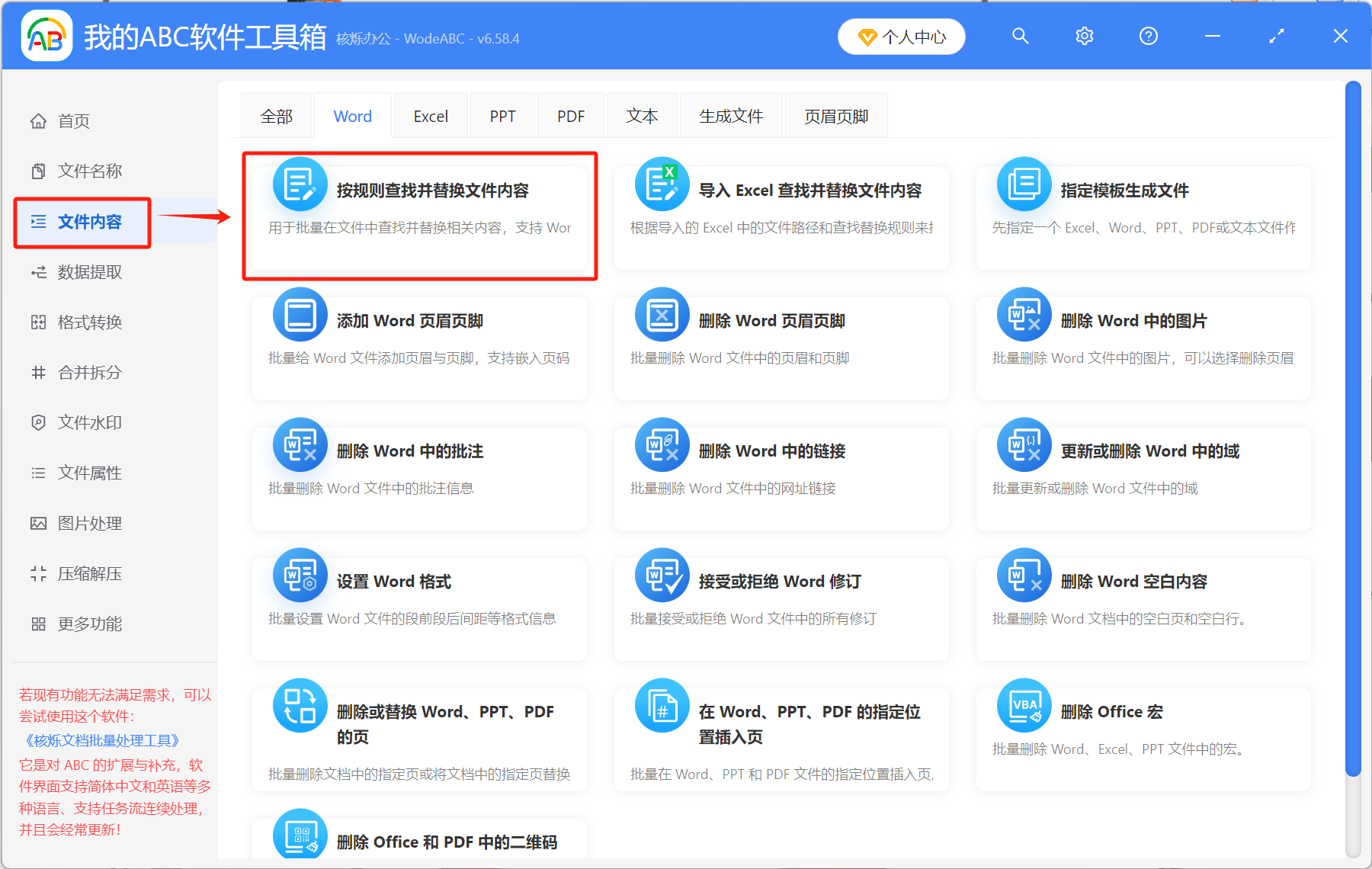
Task: Open the 指定模板生成文件 feature icon
Action: coord(1024,184)
